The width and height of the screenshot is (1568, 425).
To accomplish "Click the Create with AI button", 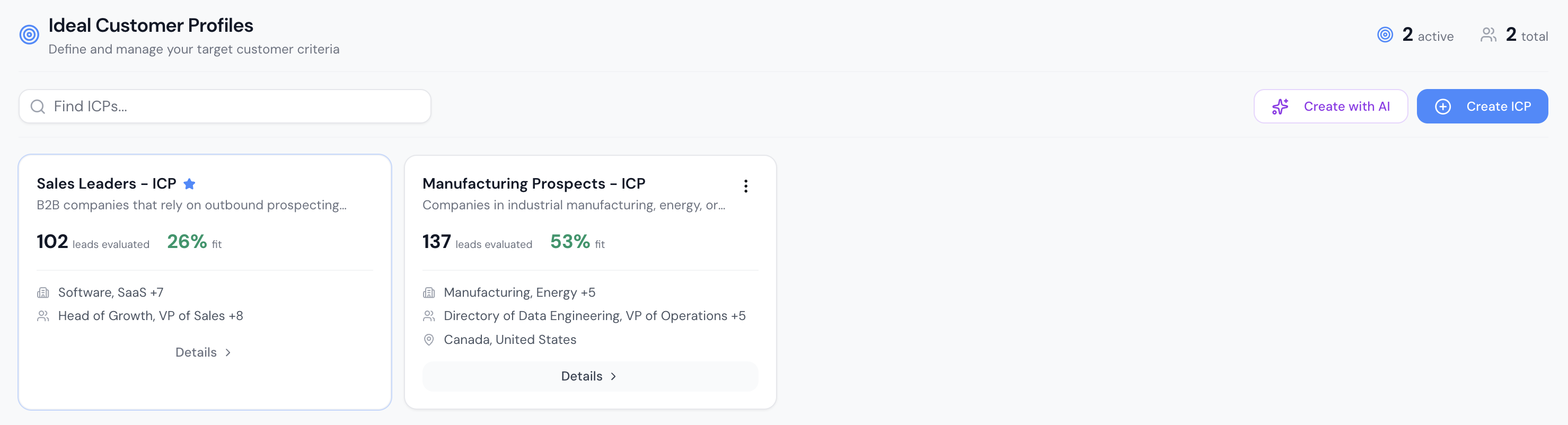I will coord(1331,106).
